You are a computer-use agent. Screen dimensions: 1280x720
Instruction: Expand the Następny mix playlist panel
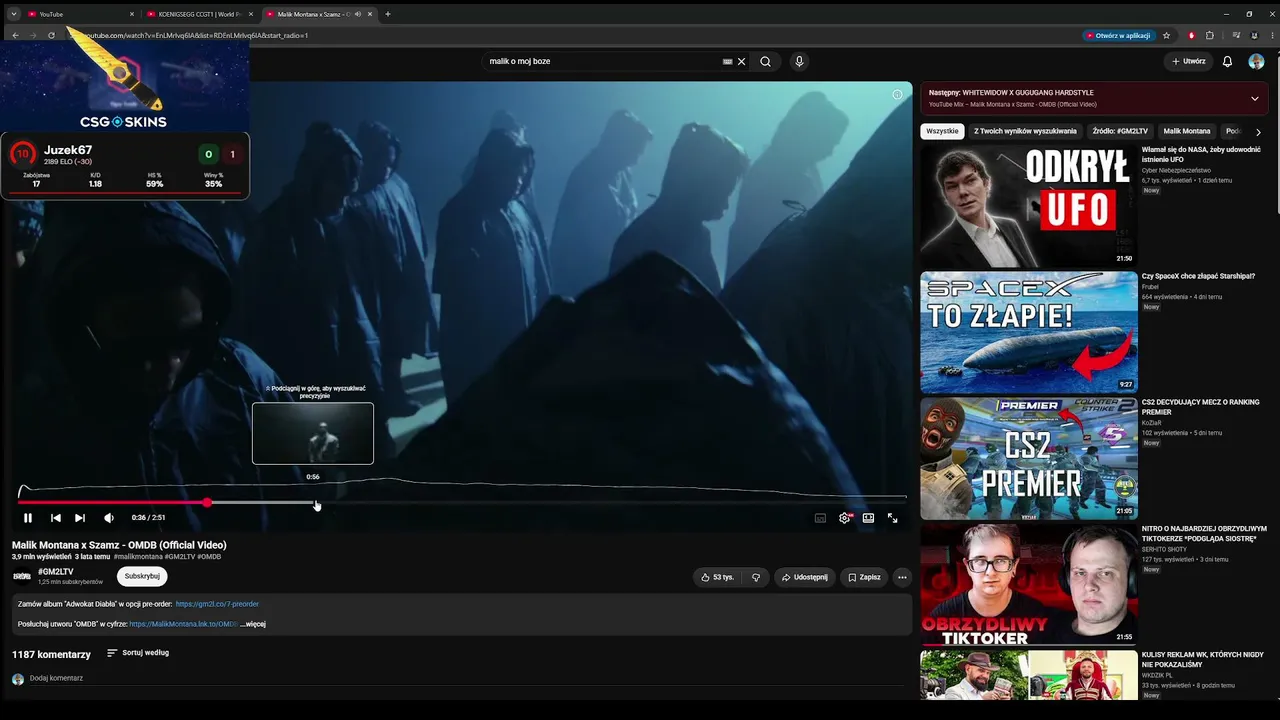pyautogui.click(x=1254, y=98)
